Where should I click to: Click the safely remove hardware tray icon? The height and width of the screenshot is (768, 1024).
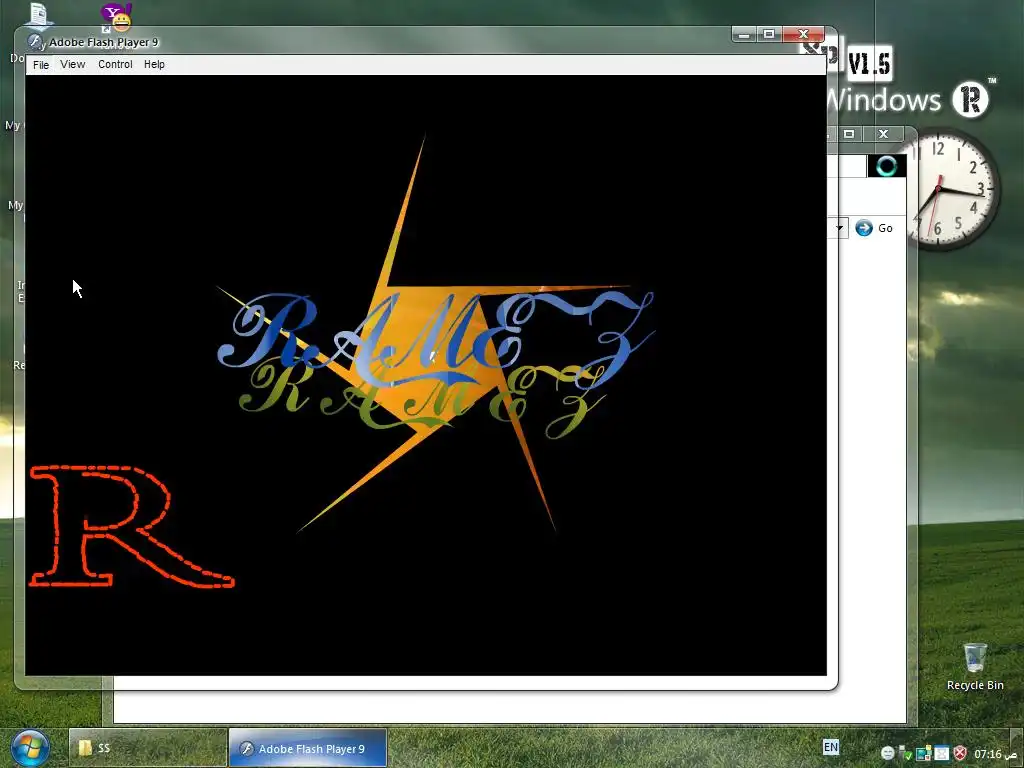pyautogui.click(x=905, y=754)
